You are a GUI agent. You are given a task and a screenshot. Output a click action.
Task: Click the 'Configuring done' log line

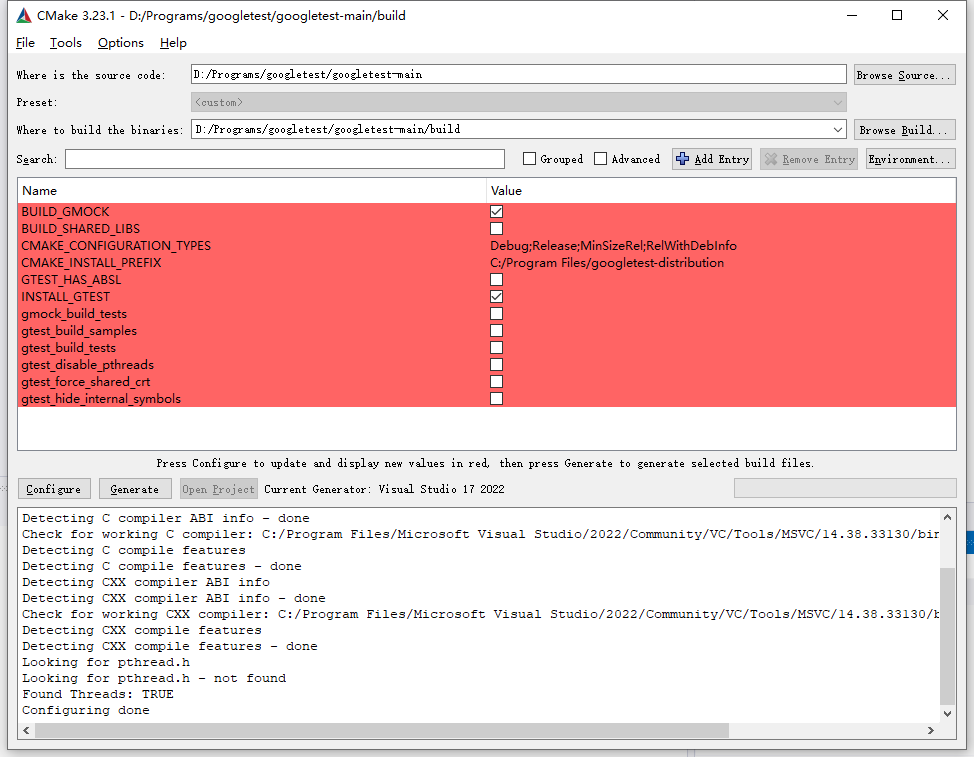tap(86, 710)
